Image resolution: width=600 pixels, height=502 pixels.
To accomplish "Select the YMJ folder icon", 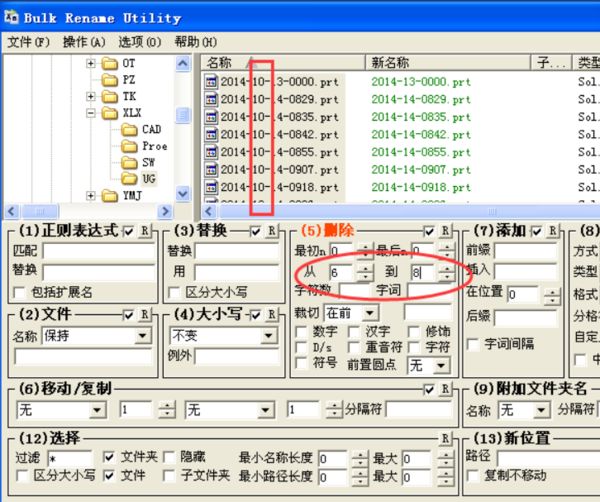I will pyautogui.click(x=109, y=196).
